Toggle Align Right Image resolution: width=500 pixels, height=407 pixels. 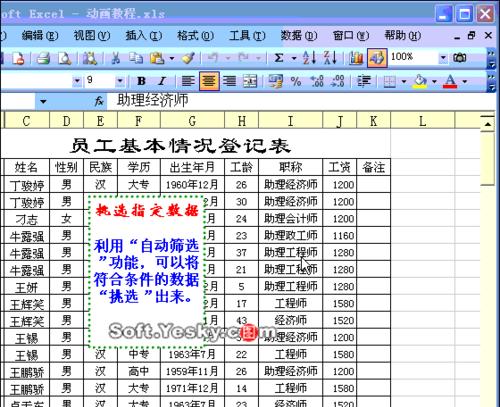(x=229, y=81)
